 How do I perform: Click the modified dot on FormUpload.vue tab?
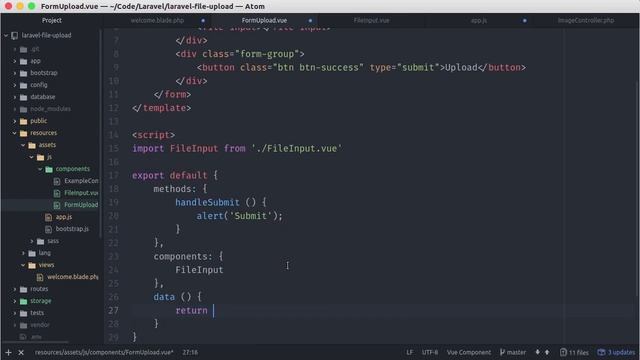click(310, 20)
